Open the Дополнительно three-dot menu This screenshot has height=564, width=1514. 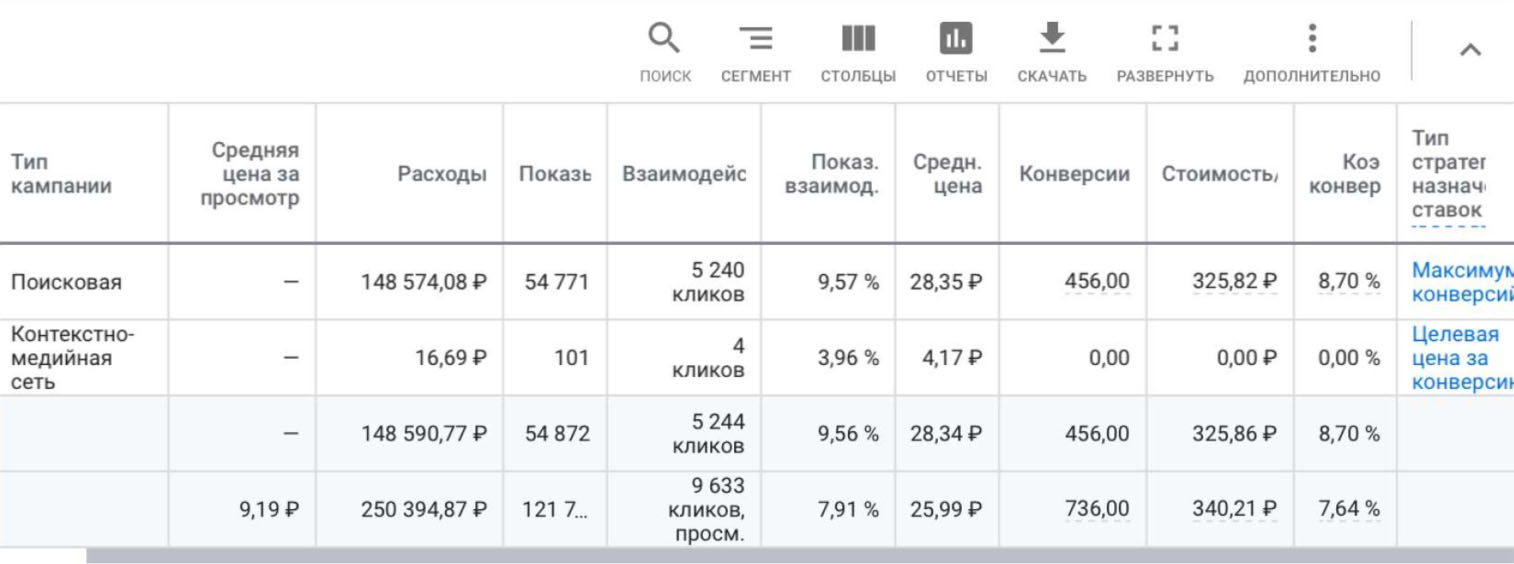(1312, 39)
